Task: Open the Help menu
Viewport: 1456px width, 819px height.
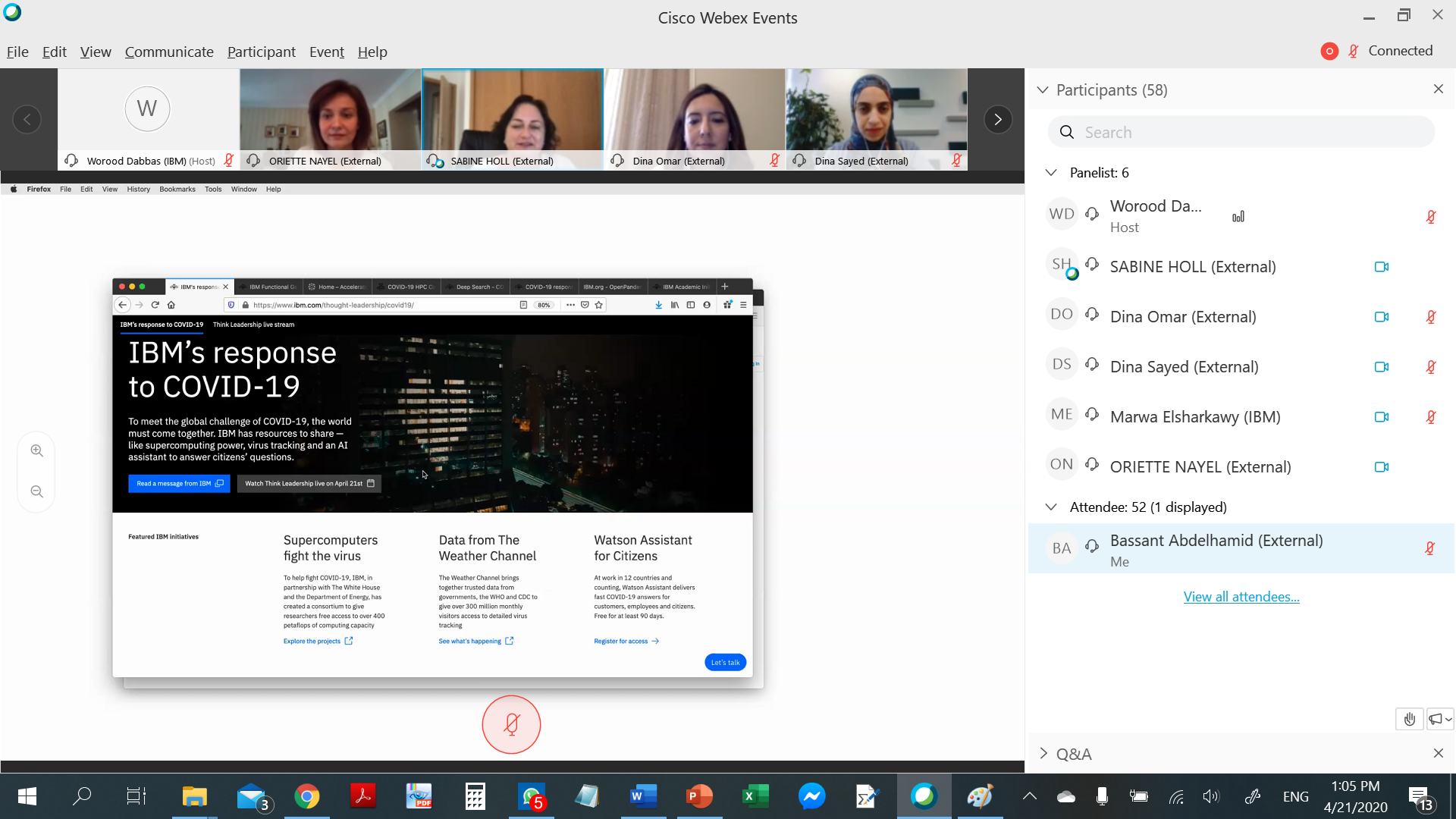Action: pyautogui.click(x=372, y=52)
